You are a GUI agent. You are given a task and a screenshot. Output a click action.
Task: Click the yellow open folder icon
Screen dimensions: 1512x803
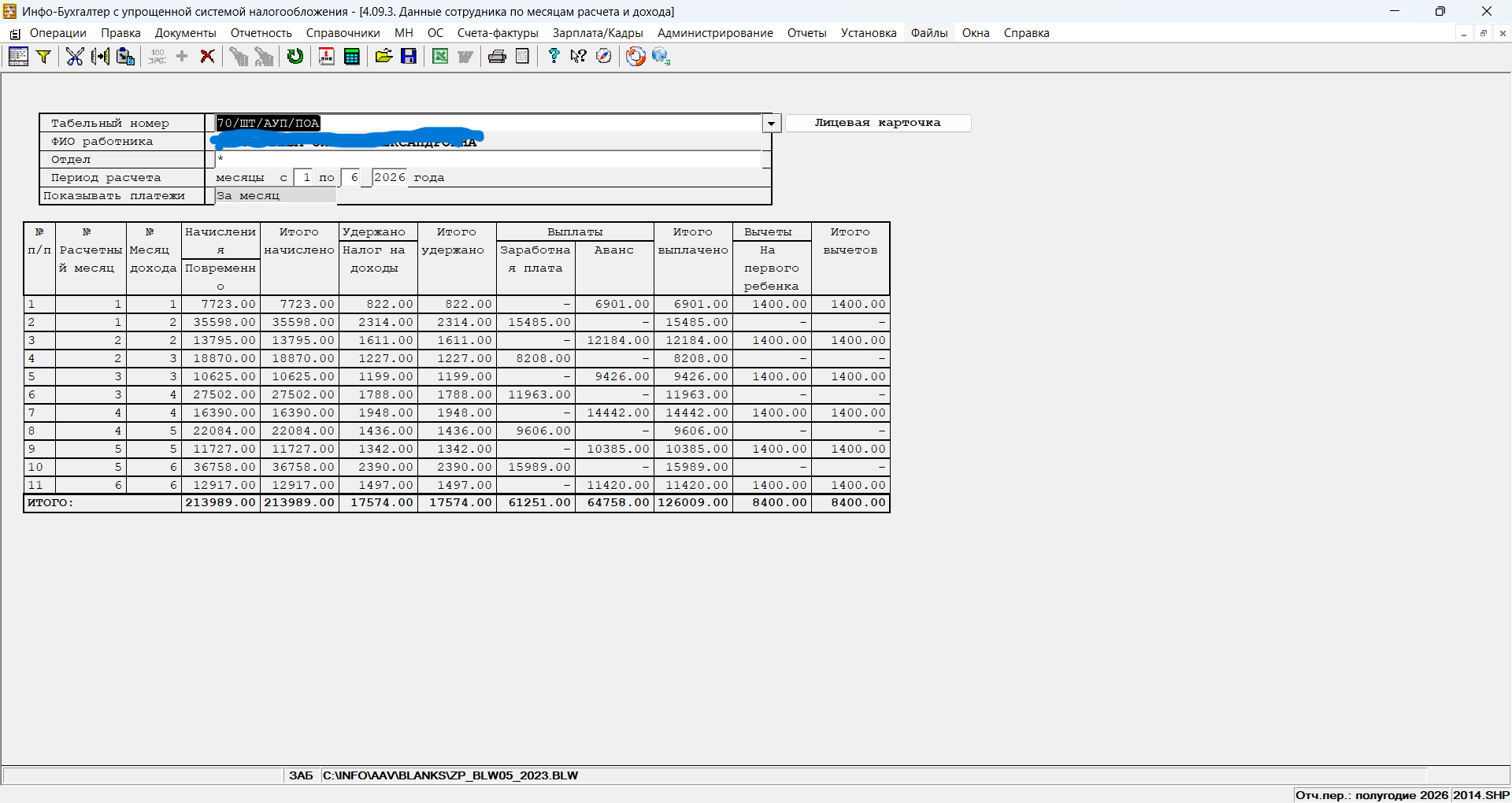click(x=384, y=56)
